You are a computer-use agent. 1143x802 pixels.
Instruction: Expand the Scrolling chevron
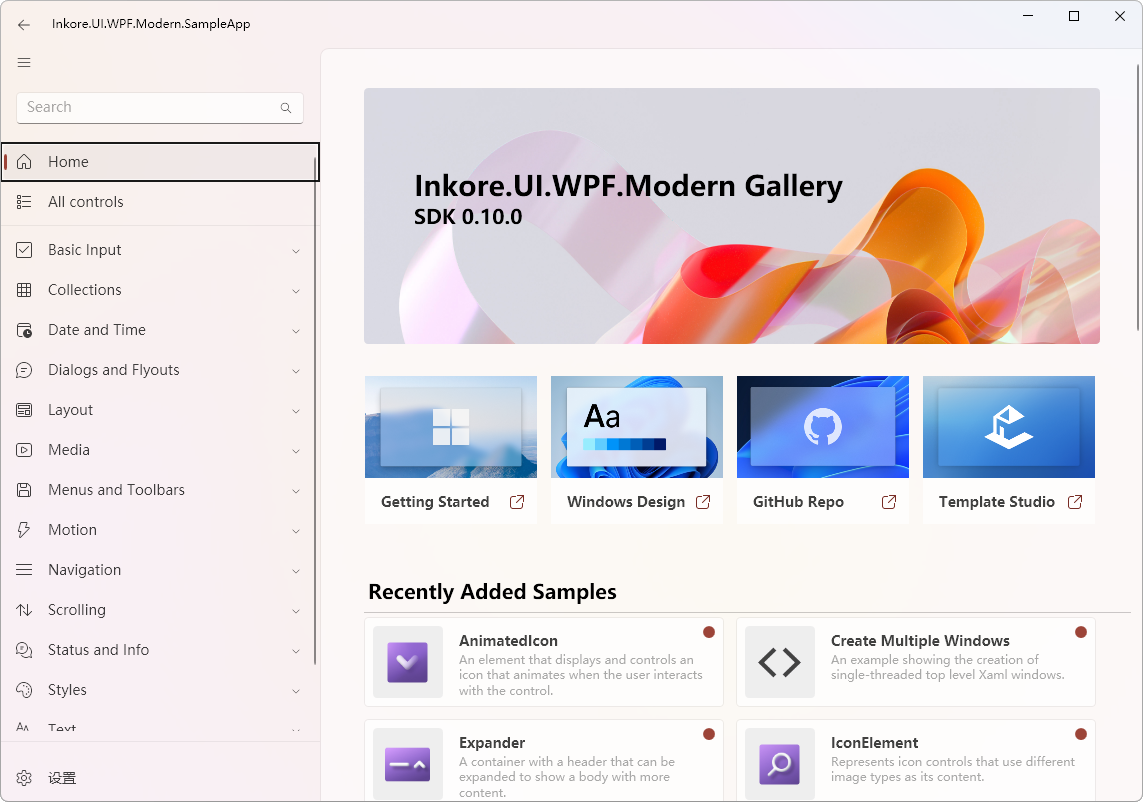click(296, 612)
